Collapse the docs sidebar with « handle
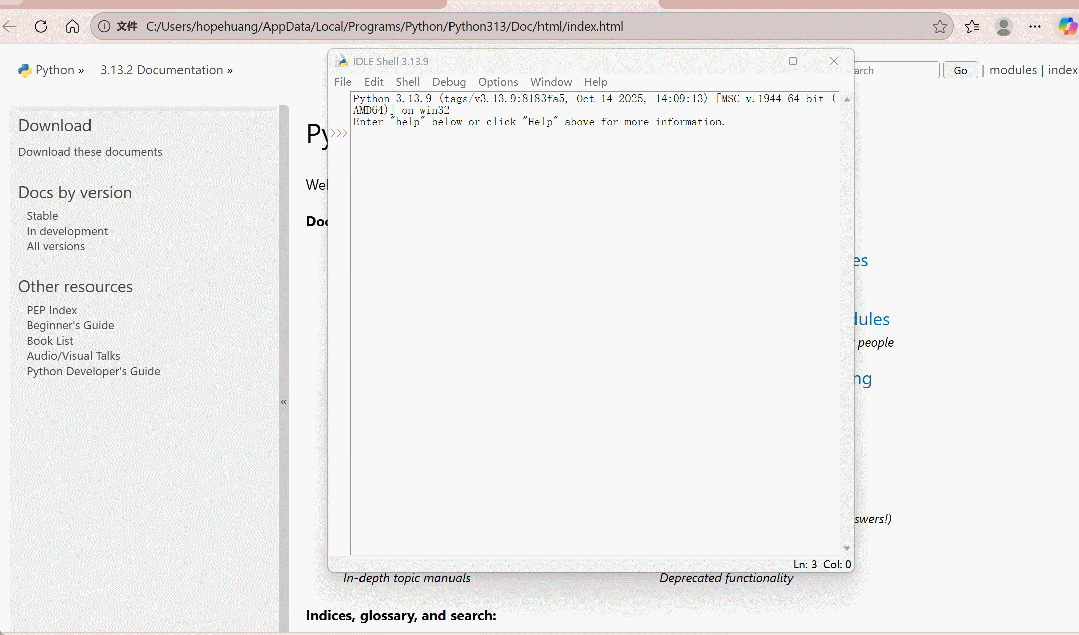 (x=284, y=402)
